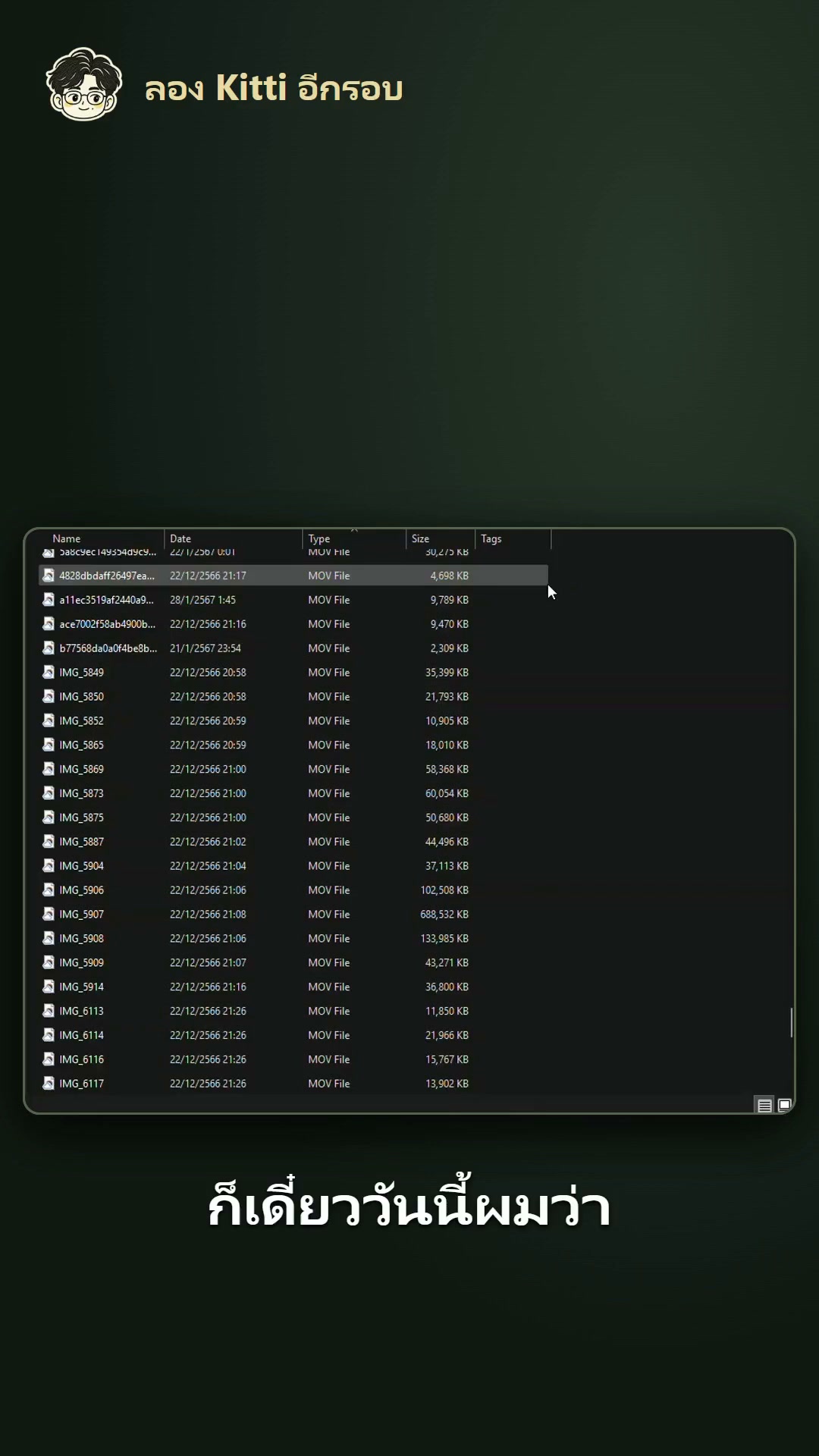Click the 102,508 KB size cell

[x=444, y=890]
